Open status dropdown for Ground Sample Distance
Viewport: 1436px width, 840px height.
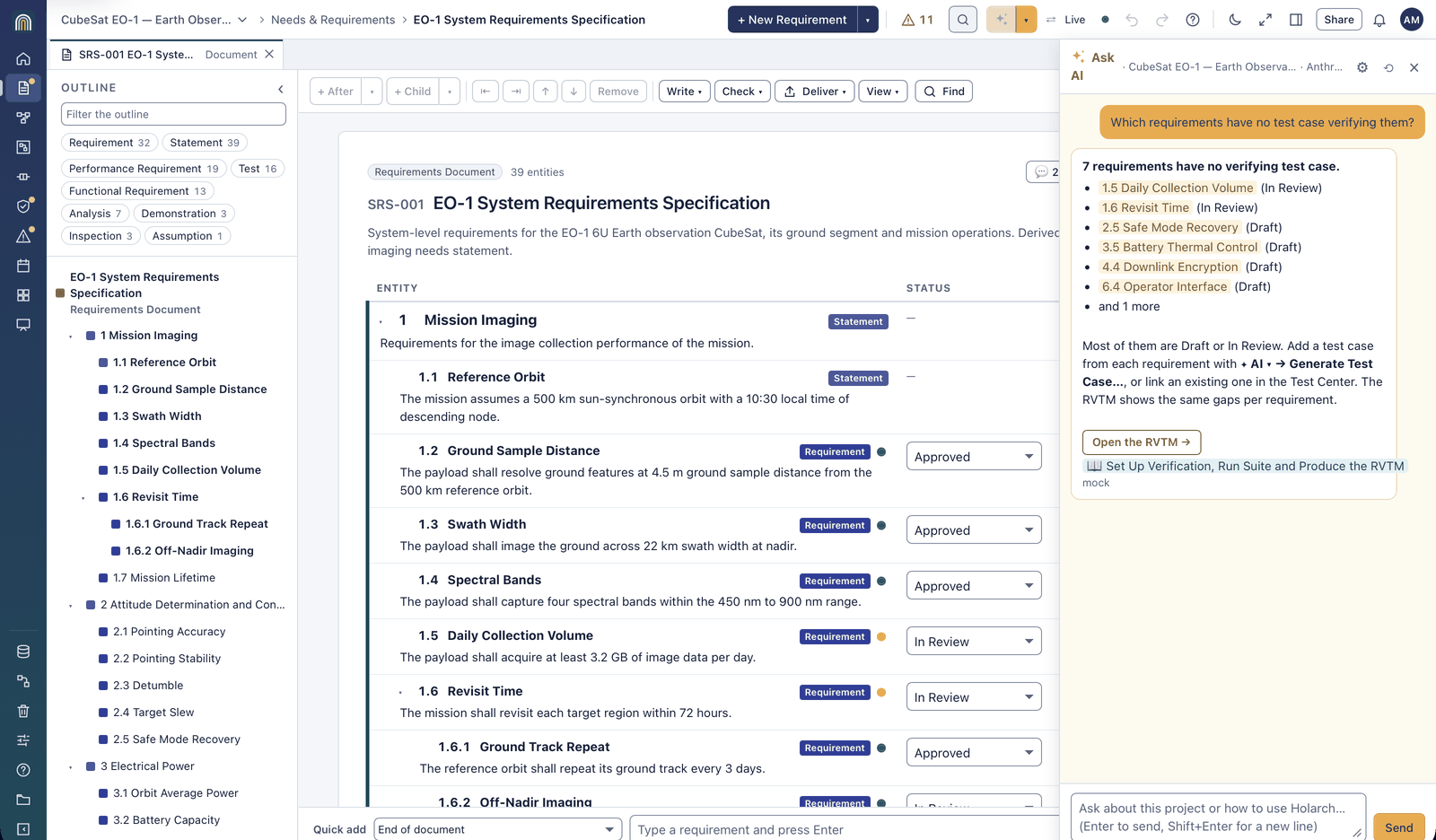click(x=974, y=457)
